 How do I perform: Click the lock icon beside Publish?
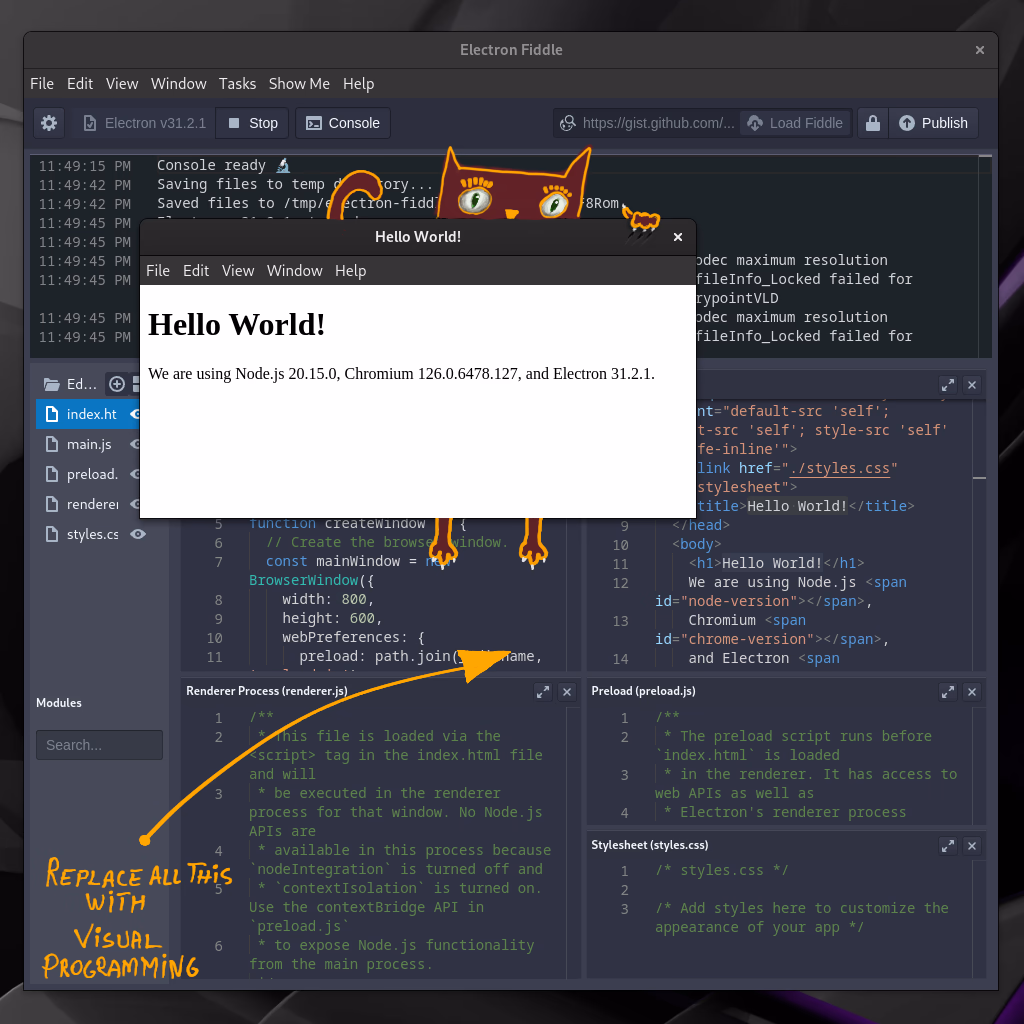(873, 123)
